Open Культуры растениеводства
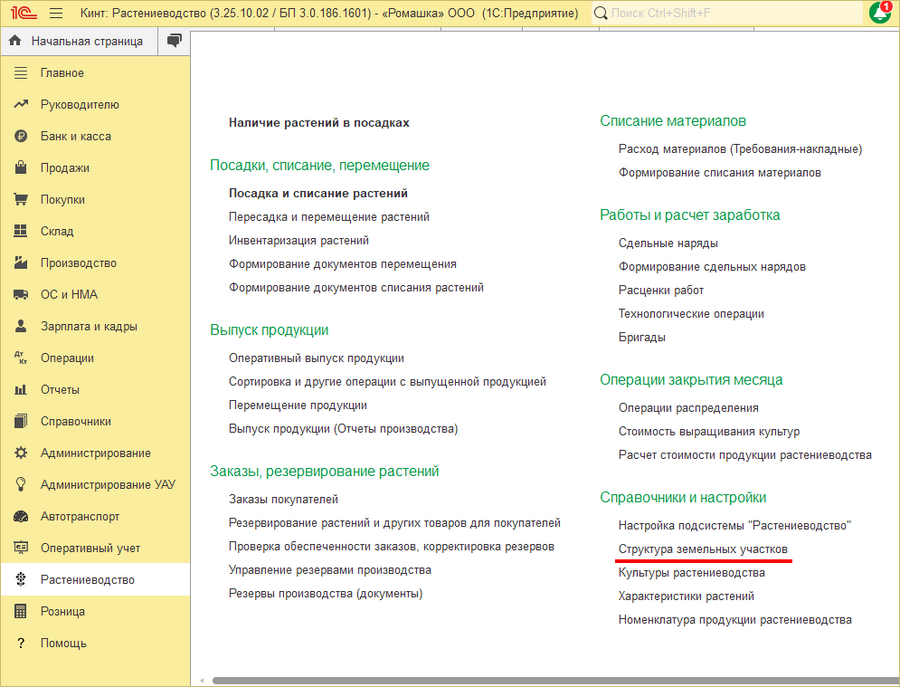Screen dimensions: 900x687 (692, 572)
